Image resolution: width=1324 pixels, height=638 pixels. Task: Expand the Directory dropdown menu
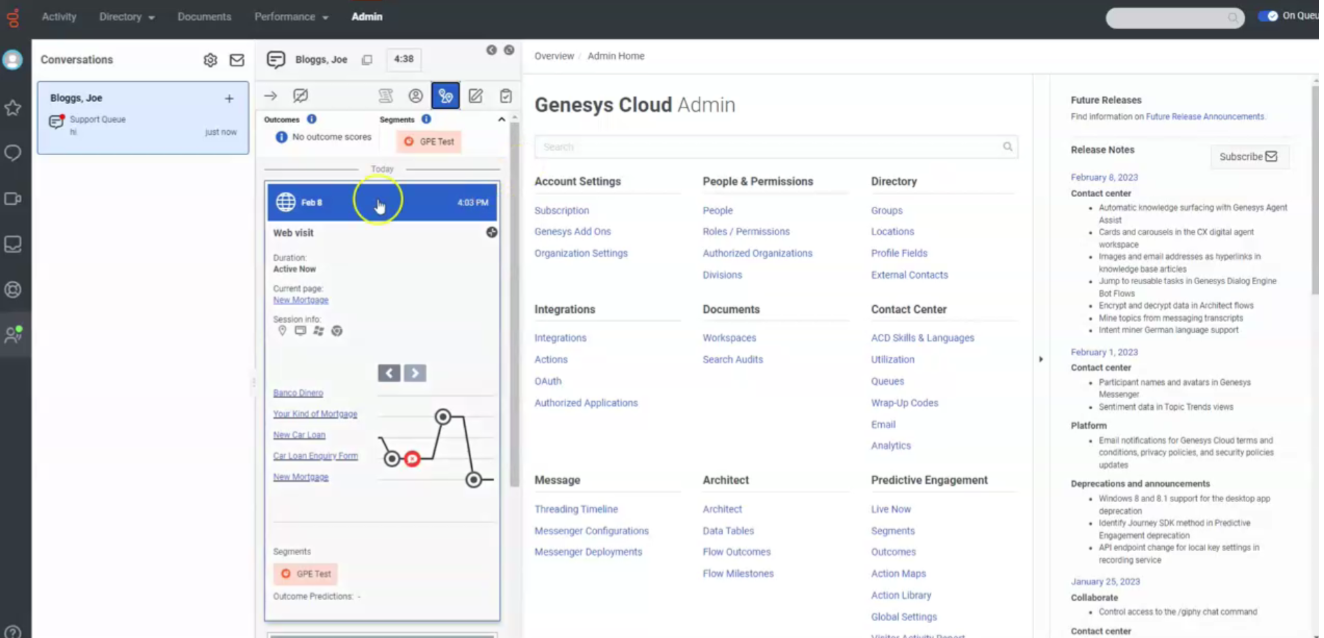[x=126, y=16]
